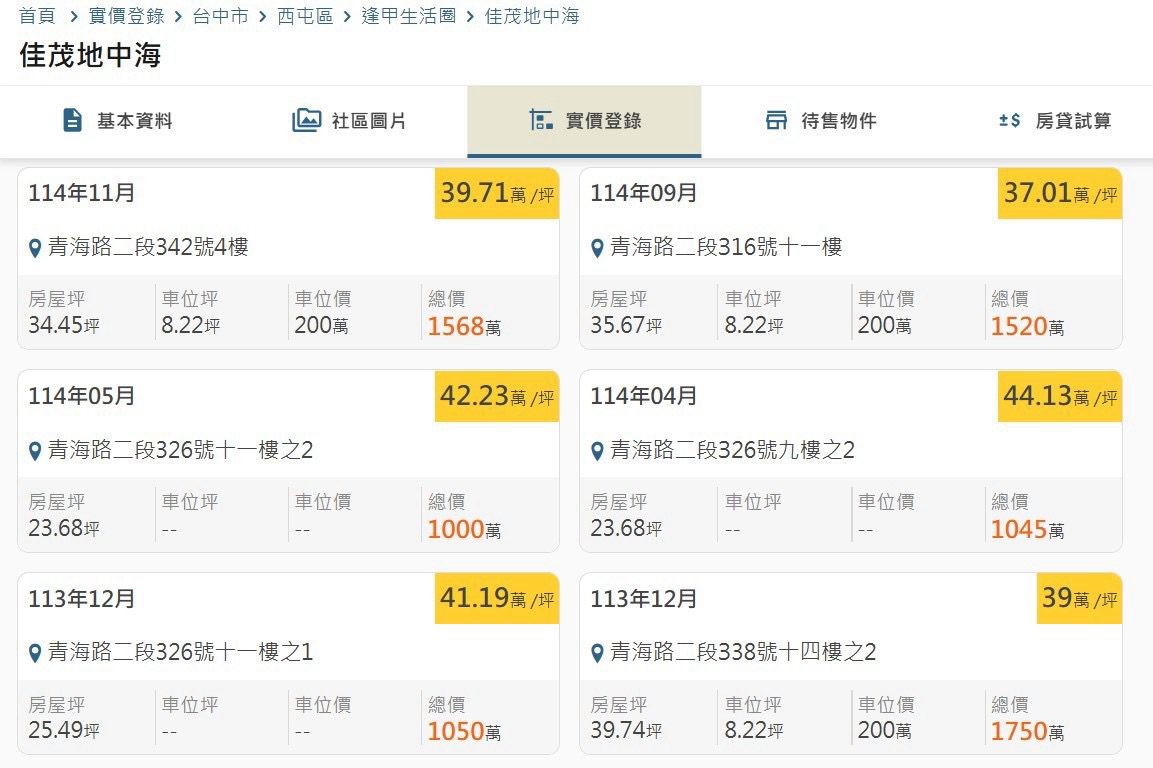Click the 實價登錄 building icon
Screen dimensions: 1153x768
tap(541, 121)
